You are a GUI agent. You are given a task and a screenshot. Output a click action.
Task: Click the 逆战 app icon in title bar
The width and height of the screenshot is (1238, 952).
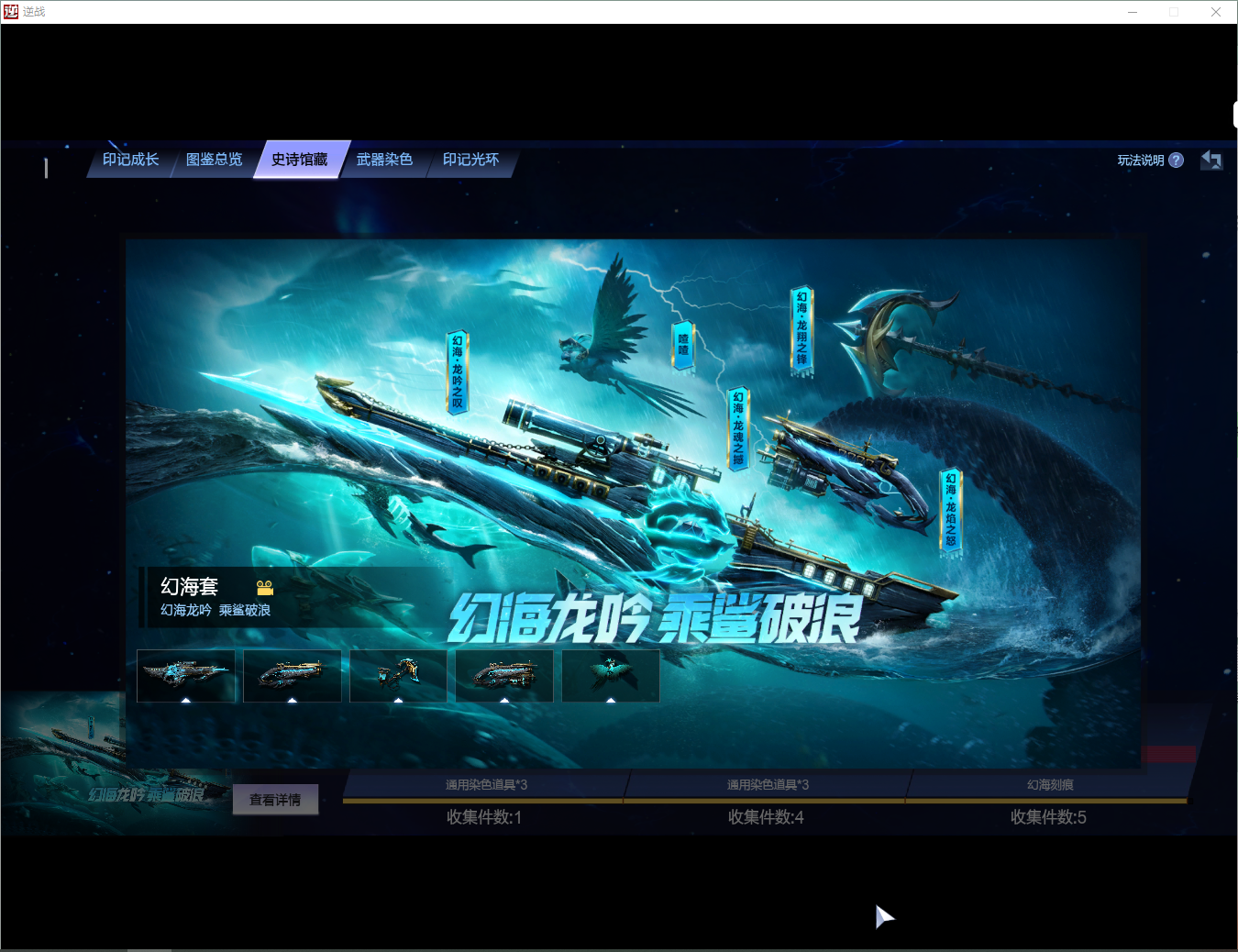point(11,11)
